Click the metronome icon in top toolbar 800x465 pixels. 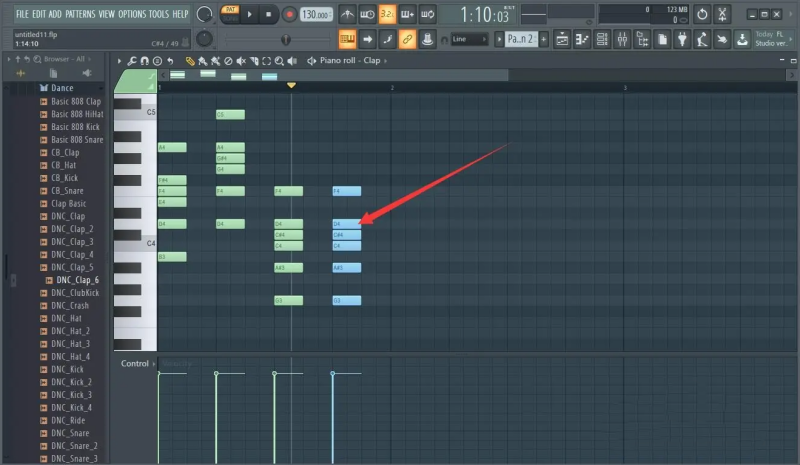coord(347,14)
